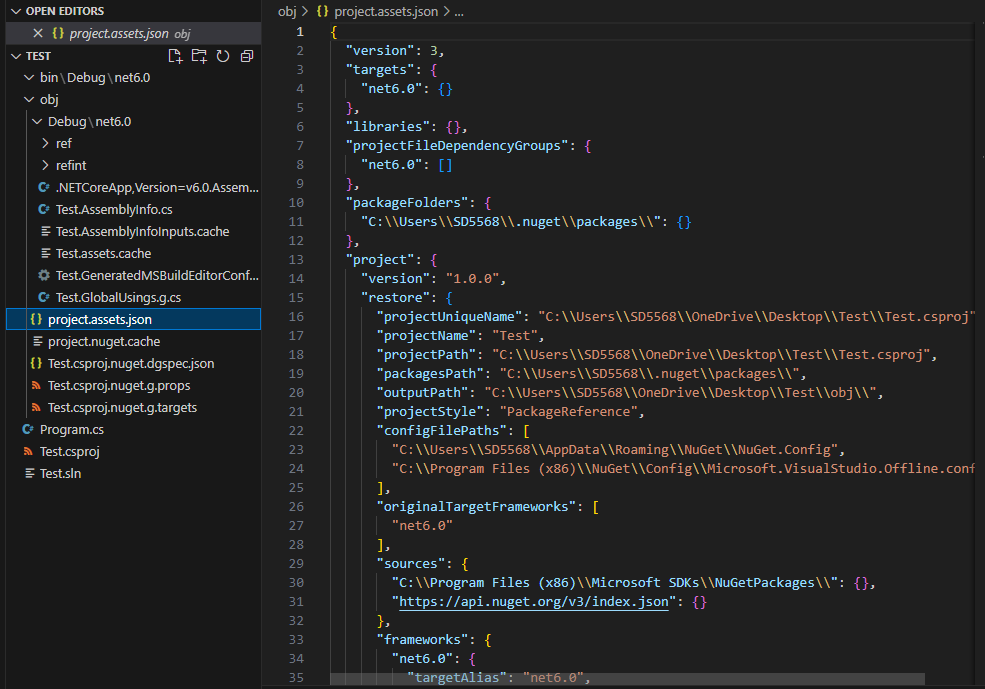
Task: Open Test.AssemblyInfo.cs file
Action: tap(133, 209)
